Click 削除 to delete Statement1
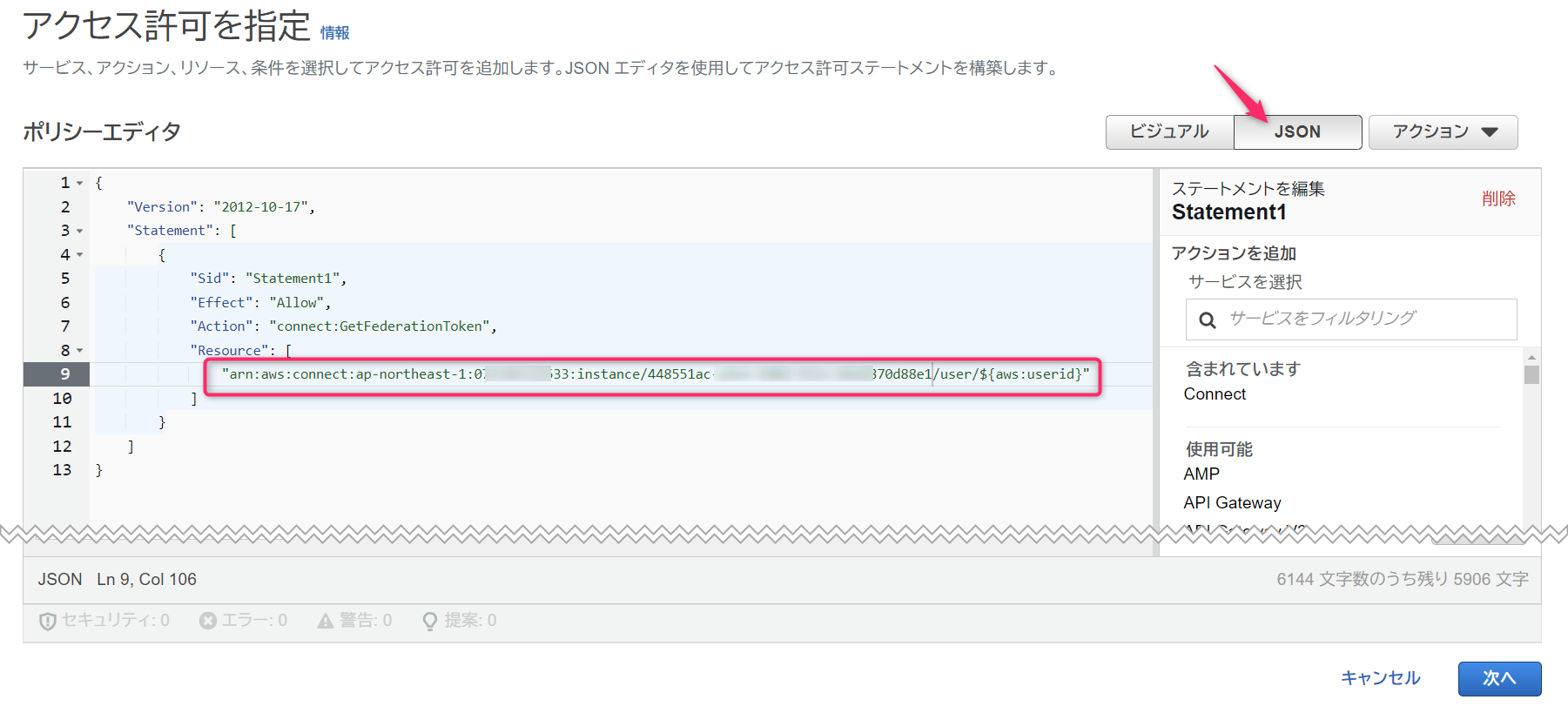1568x713 pixels. point(1498,198)
